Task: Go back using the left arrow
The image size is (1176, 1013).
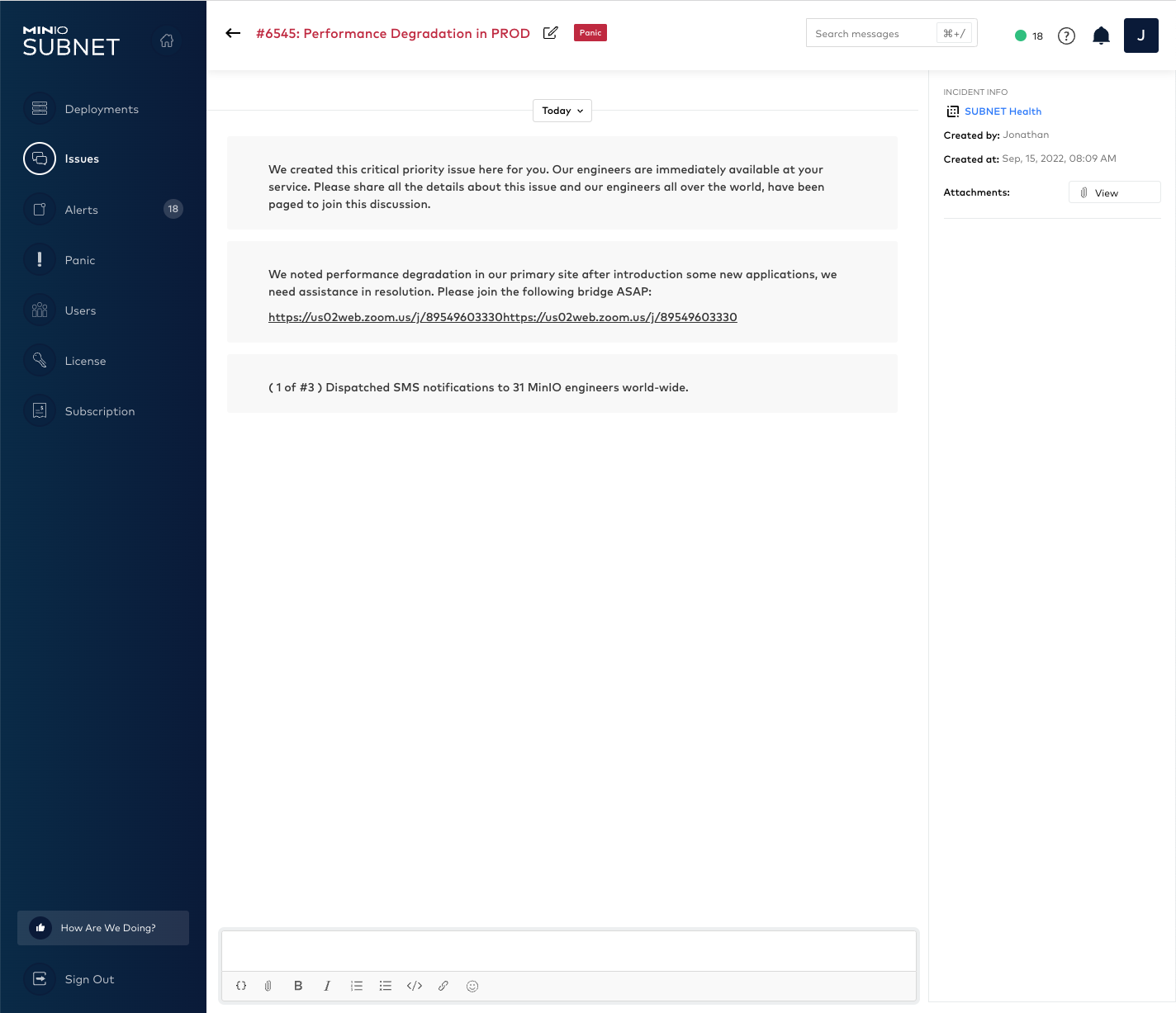Action: 233,33
